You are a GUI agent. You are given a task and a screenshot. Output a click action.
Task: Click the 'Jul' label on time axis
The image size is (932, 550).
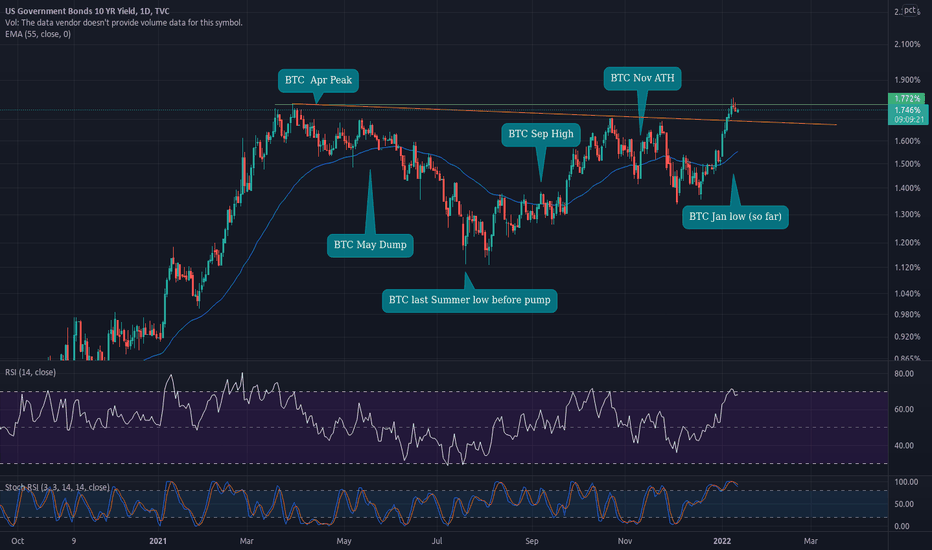click(x=437, y=541)
